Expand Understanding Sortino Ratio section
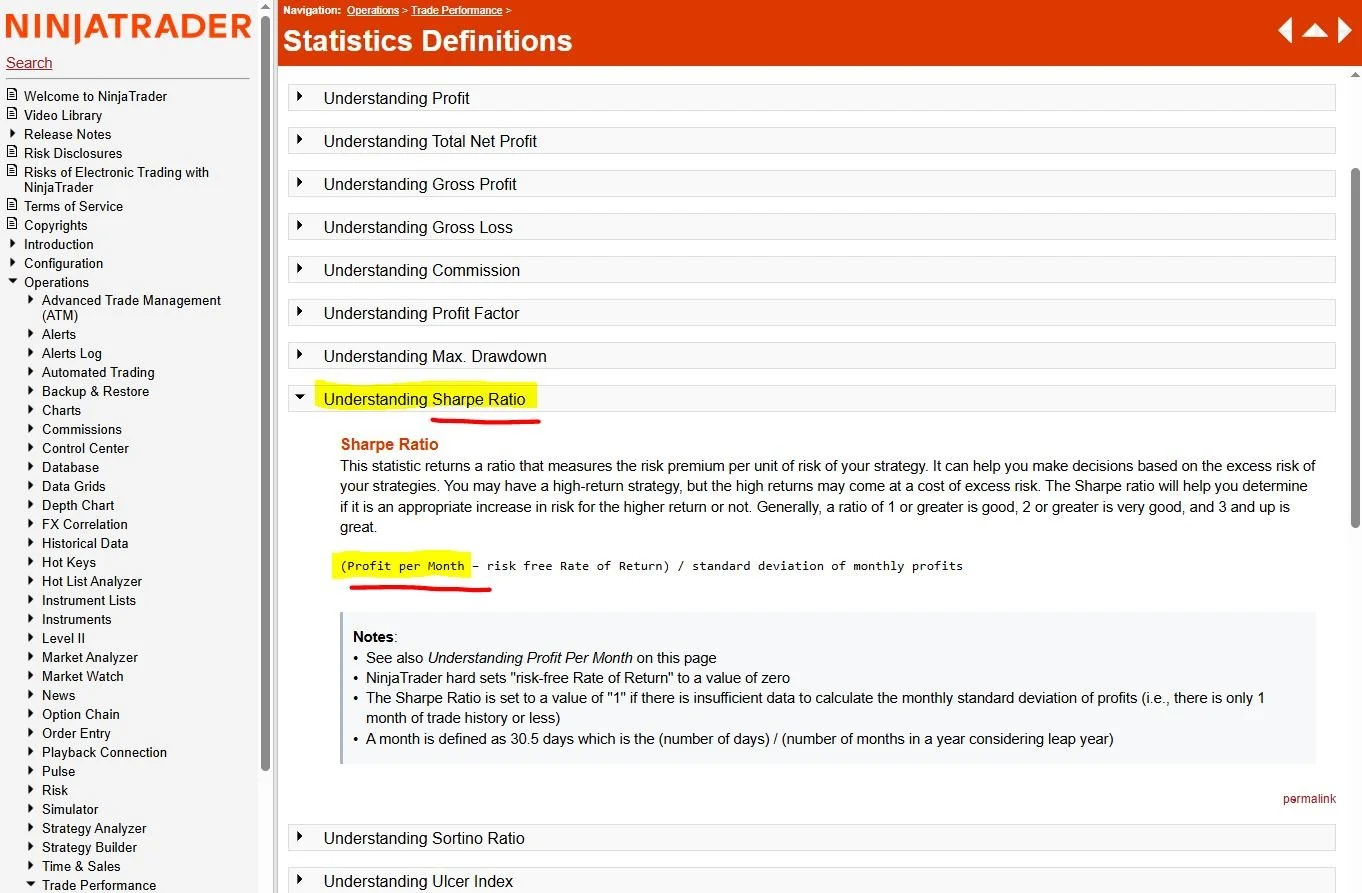The image size is (1362, 893). pyautogui.click(x=811, y=838)
